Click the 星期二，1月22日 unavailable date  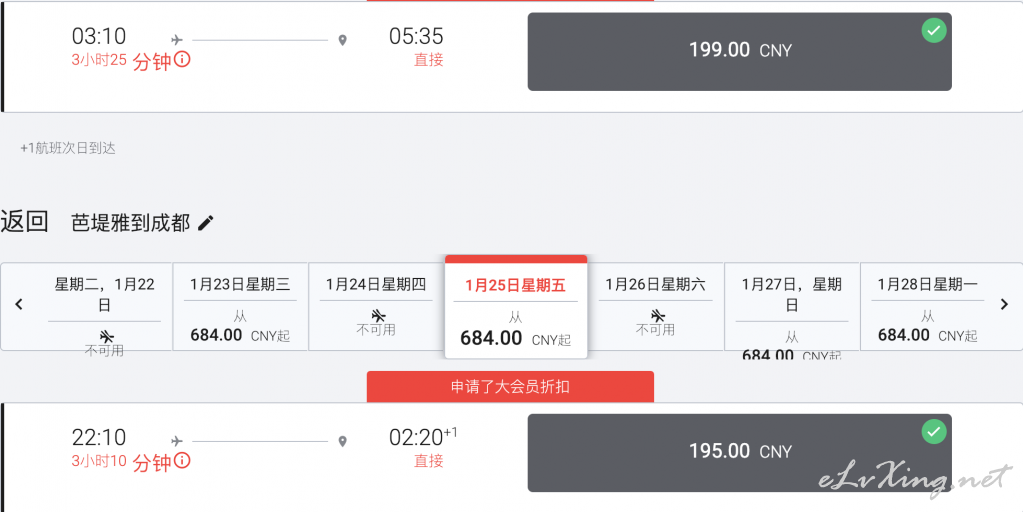[x=104, y=307]
